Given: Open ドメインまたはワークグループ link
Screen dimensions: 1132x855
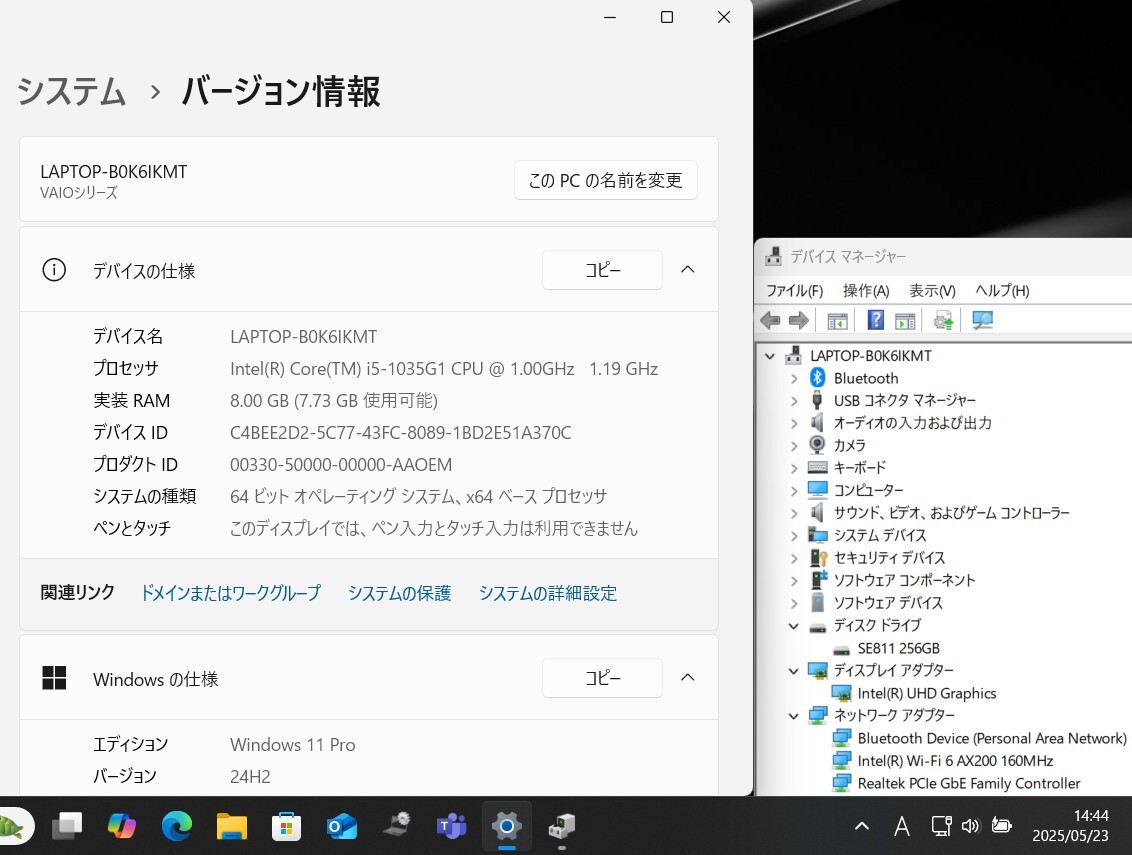Looking at the screenshot, I should pos(230,593).
